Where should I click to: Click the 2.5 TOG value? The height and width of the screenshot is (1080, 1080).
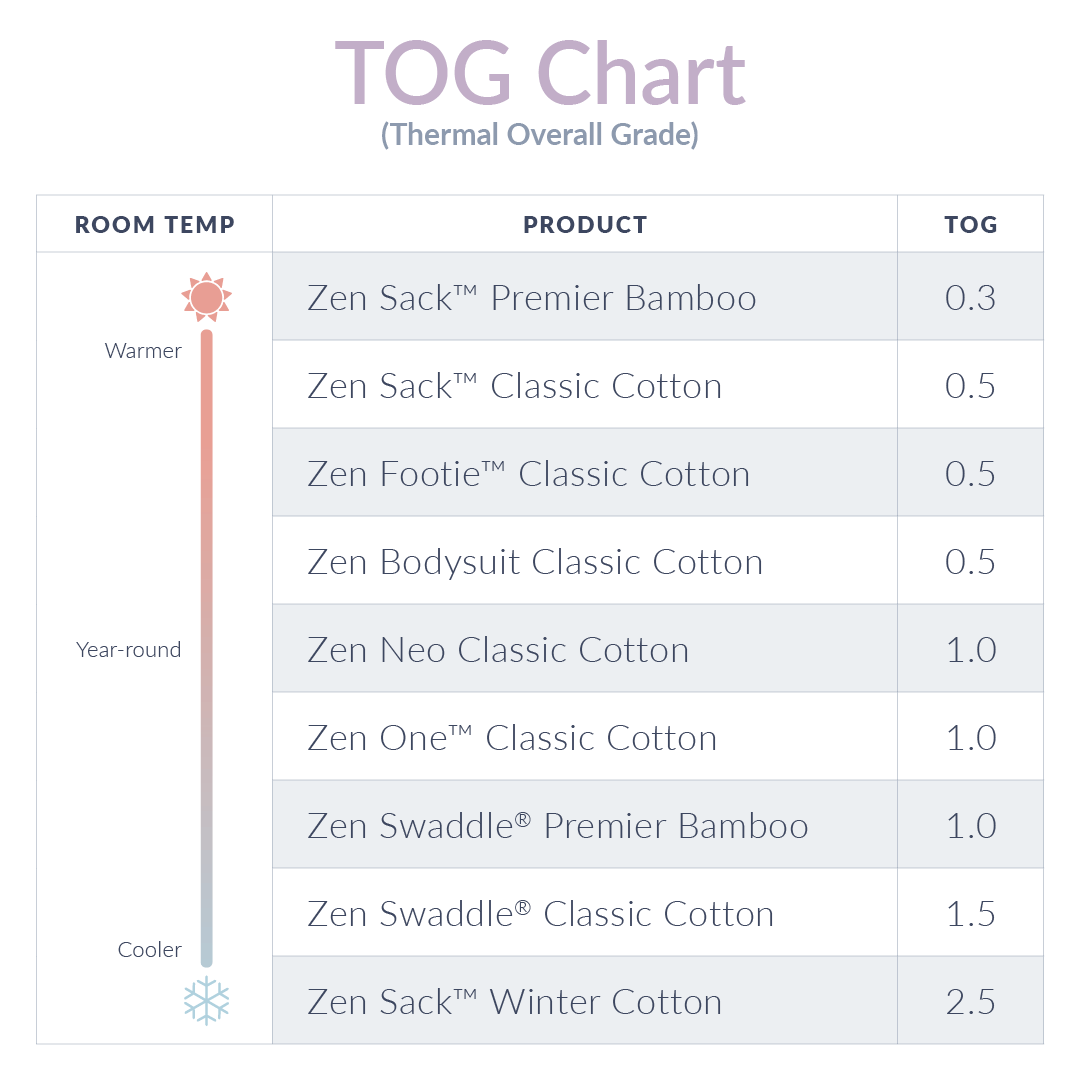click(x=970, y=1002)
